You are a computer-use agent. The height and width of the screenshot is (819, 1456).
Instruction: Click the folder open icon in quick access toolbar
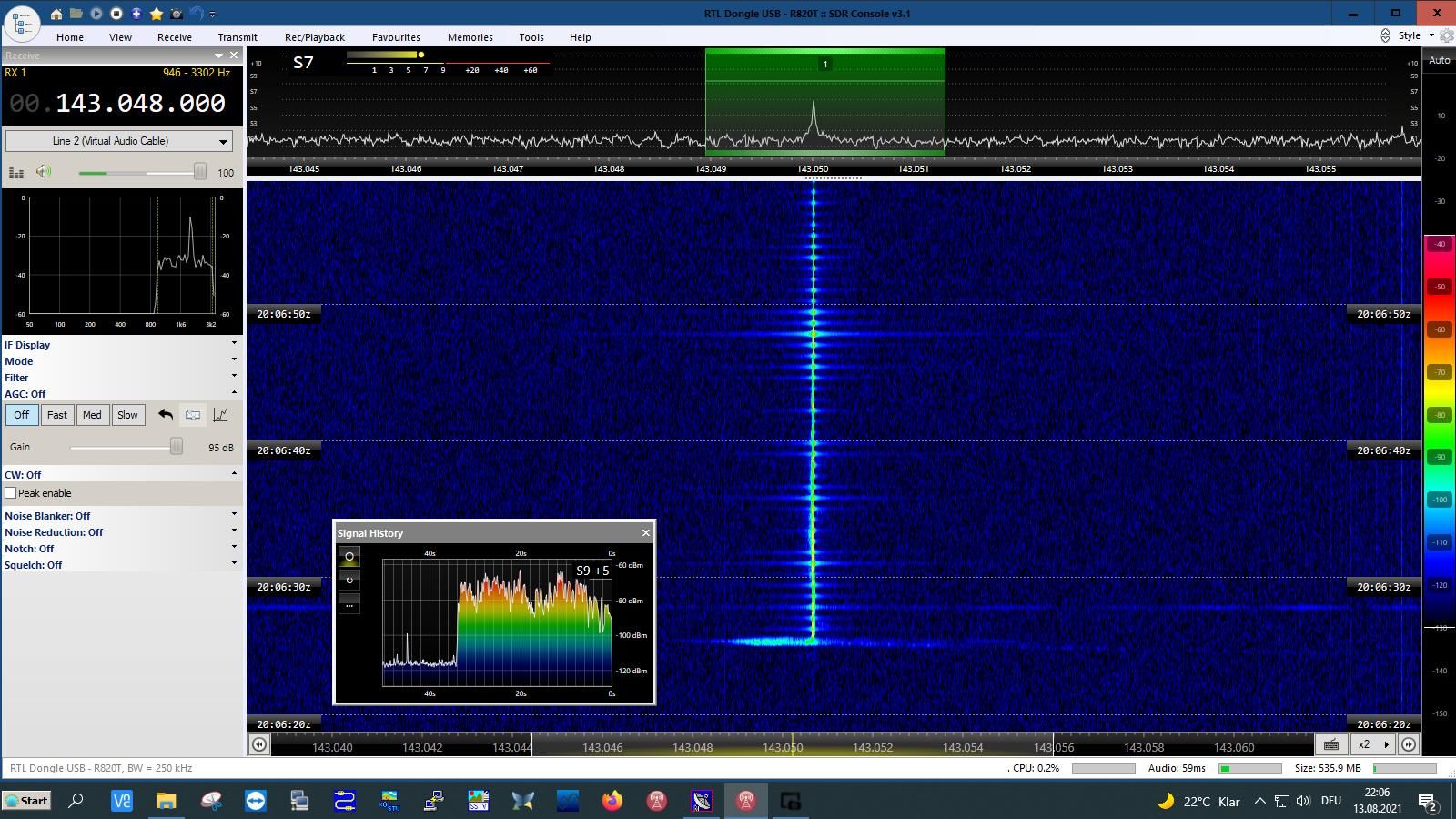(x=76, y=14)
